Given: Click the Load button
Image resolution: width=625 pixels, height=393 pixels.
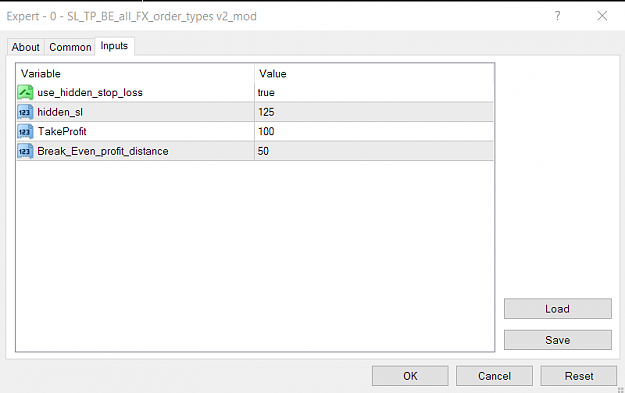Looking at the screenshot, I should (x=558, y=309).
